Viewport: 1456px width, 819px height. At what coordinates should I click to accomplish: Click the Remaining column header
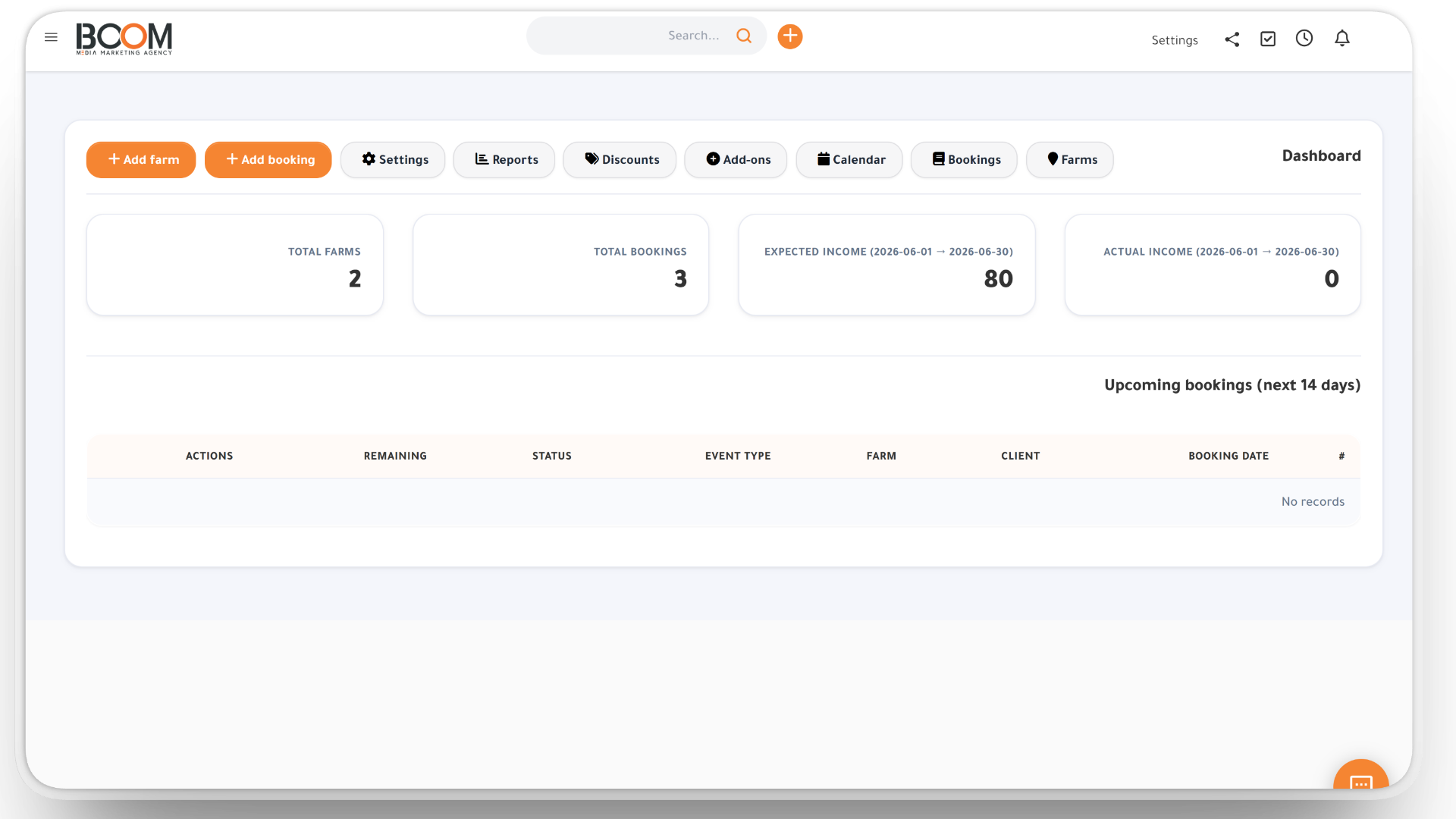pyautogui.click(x=395, y=456)
